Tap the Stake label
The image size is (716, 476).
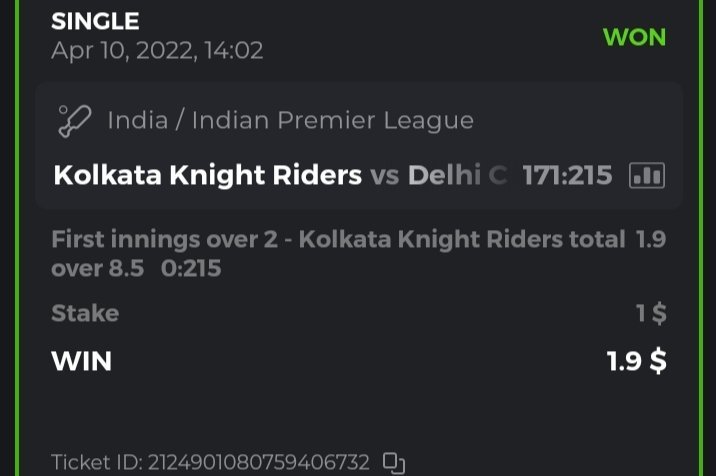[x=85, y=313]
